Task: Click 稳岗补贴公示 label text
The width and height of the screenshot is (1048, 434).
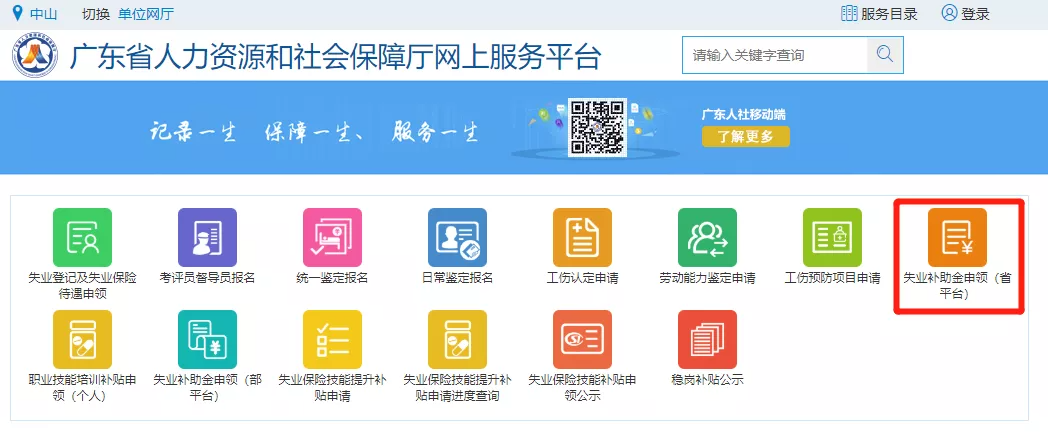Action: pos(707,380)
